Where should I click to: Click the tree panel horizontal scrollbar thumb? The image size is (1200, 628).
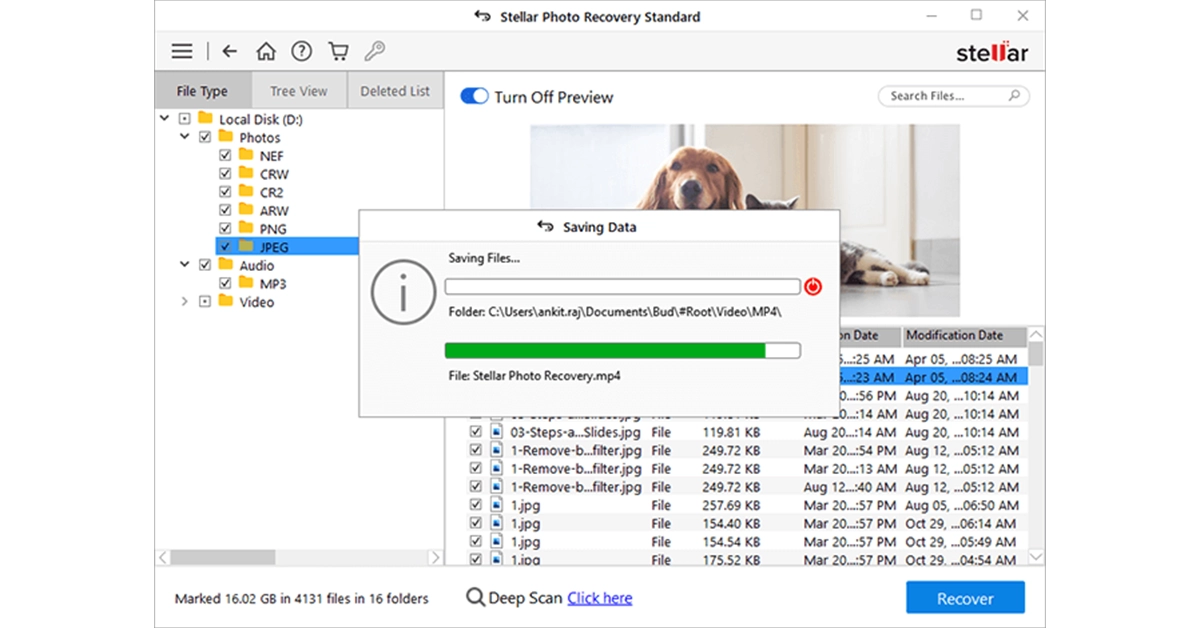(222, 557)
